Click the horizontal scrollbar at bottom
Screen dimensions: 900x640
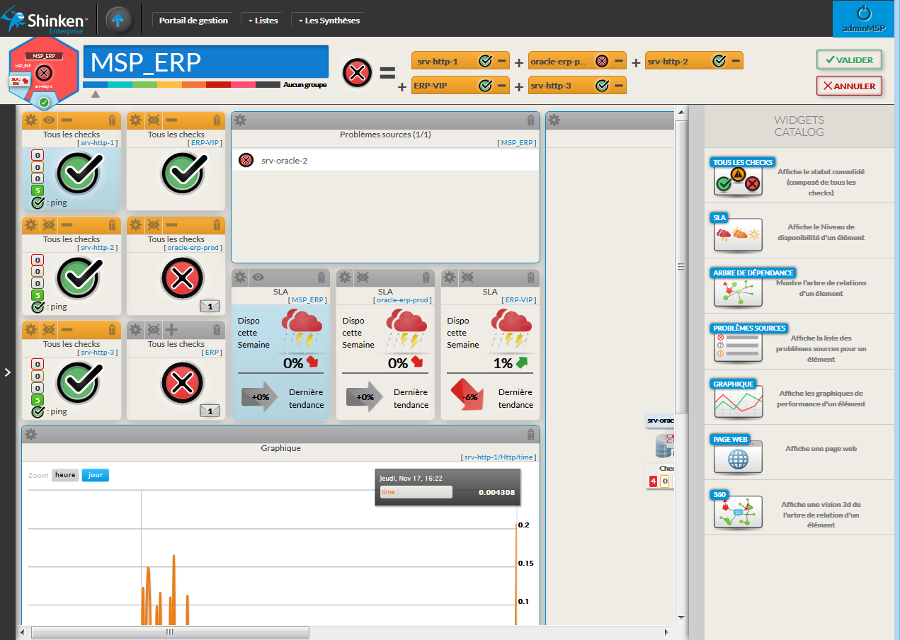point(170,632)
